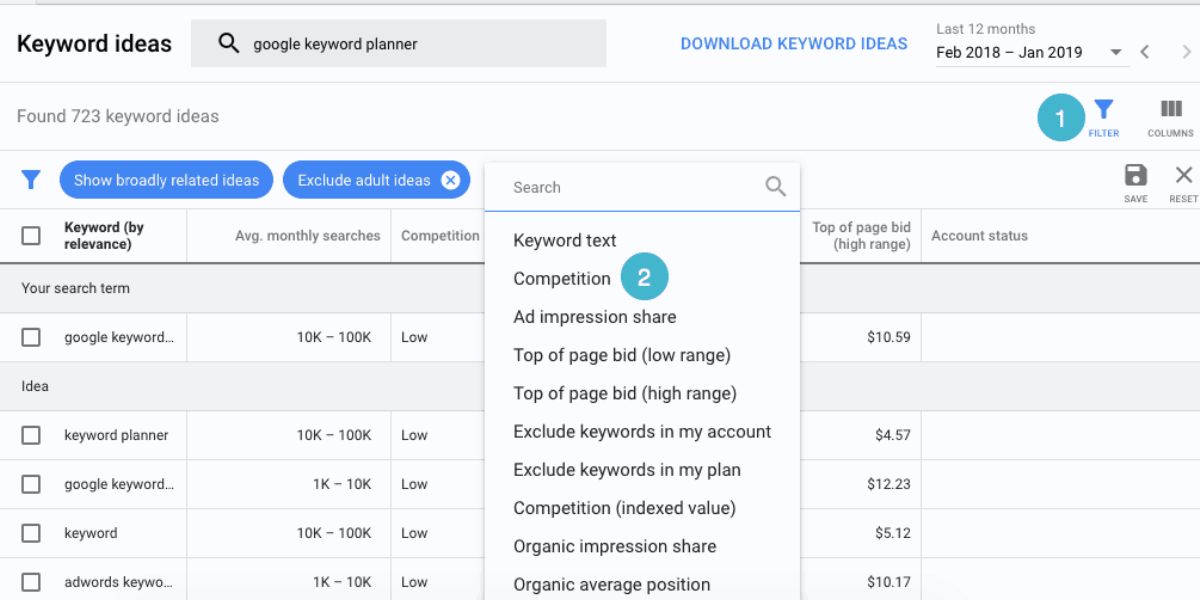Click the Filter funnel icon in the top right
This screenshot has height=600, width=1200.
1103,109
